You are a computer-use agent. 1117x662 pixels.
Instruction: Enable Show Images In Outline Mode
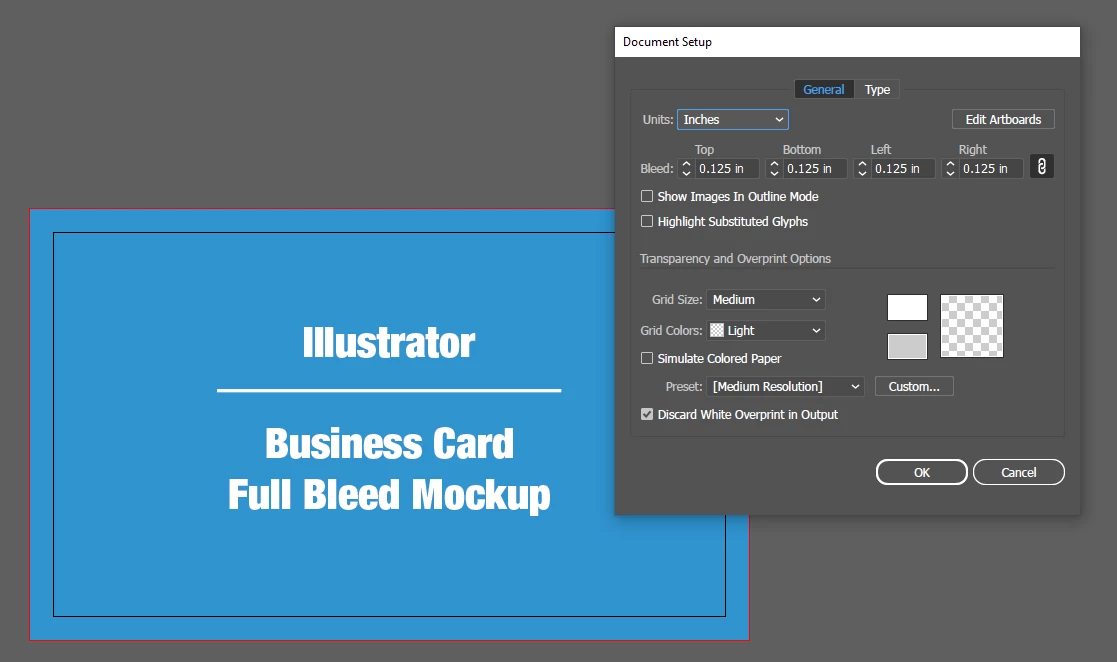pyautogui.click(x=647, y=196)
